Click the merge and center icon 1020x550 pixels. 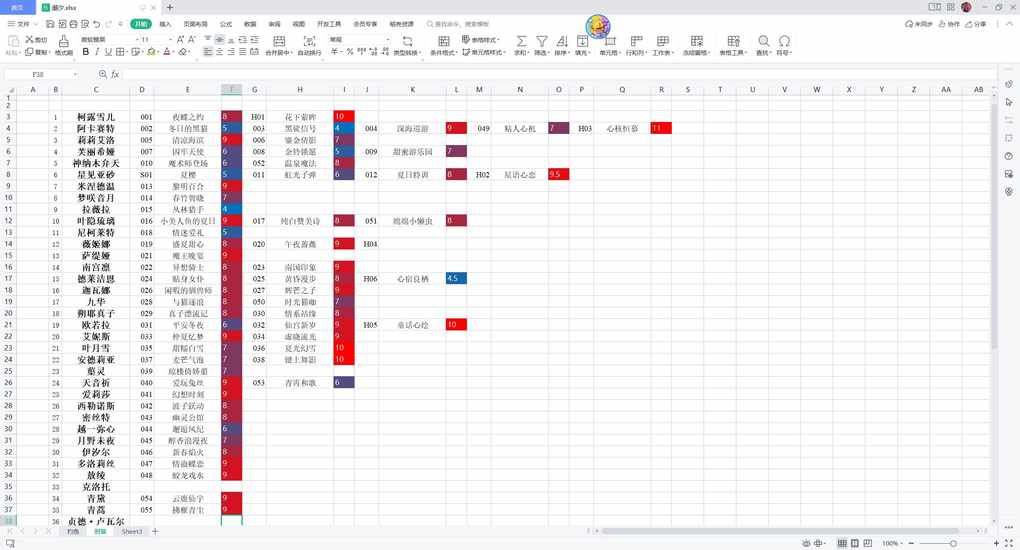pyautogui.click(x=279, y=41)
